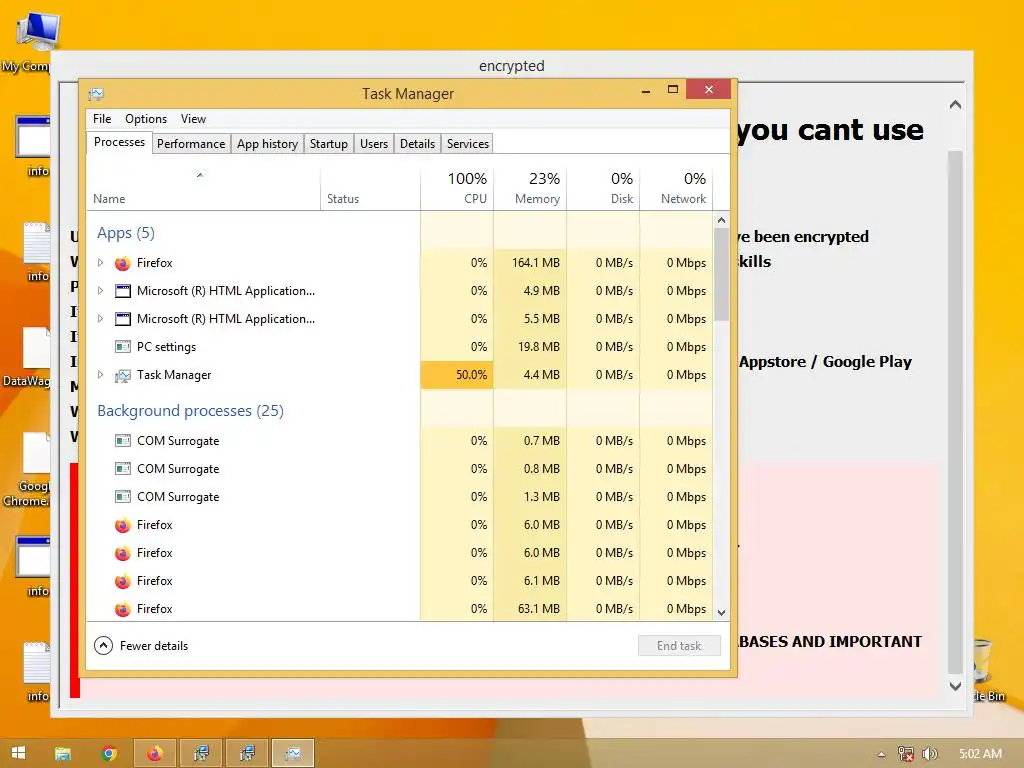Click Task Manager 50.0% CPU cell
This screenshot has width=1024, height=768.
pyautogui.click(x=457, y=375)
